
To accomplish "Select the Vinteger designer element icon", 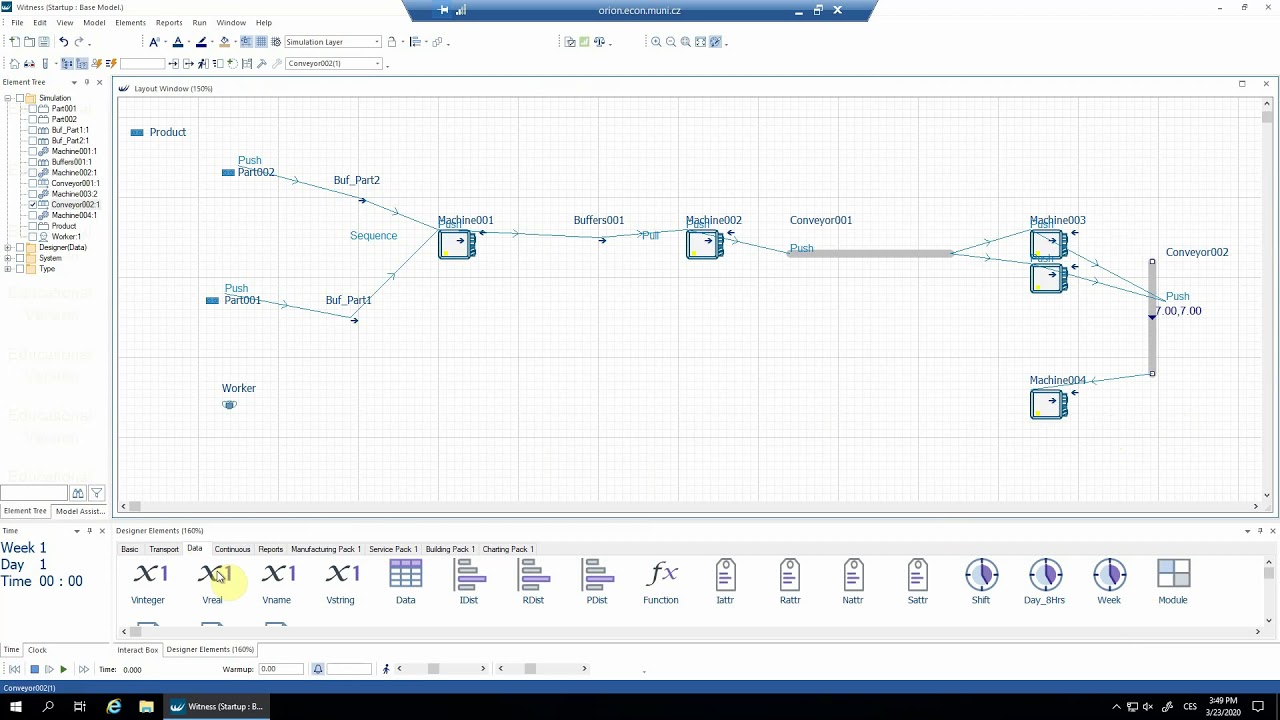I will 150,574.
